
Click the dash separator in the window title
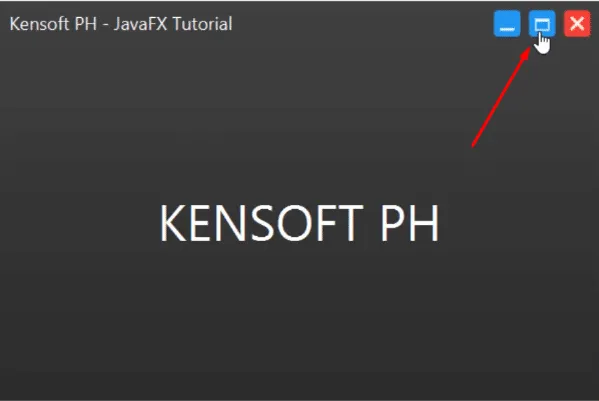click(x=105, y=26)
